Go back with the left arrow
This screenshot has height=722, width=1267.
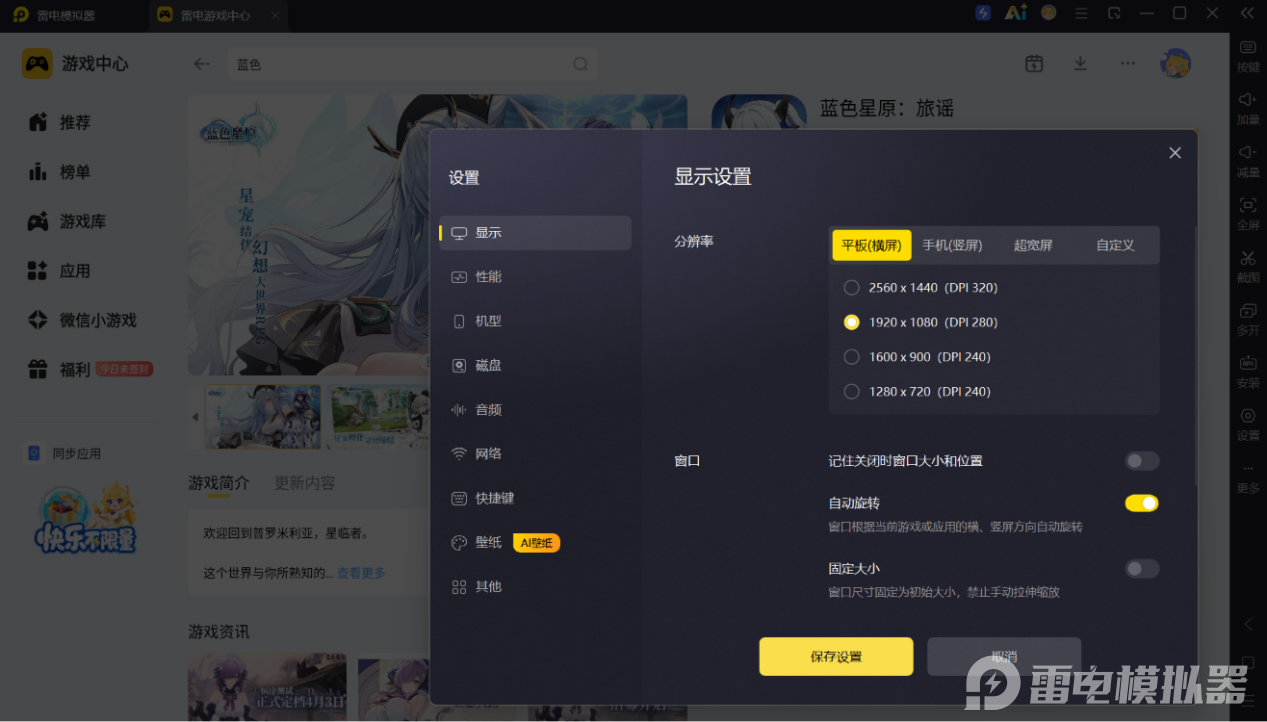click(x=202, y=64)
